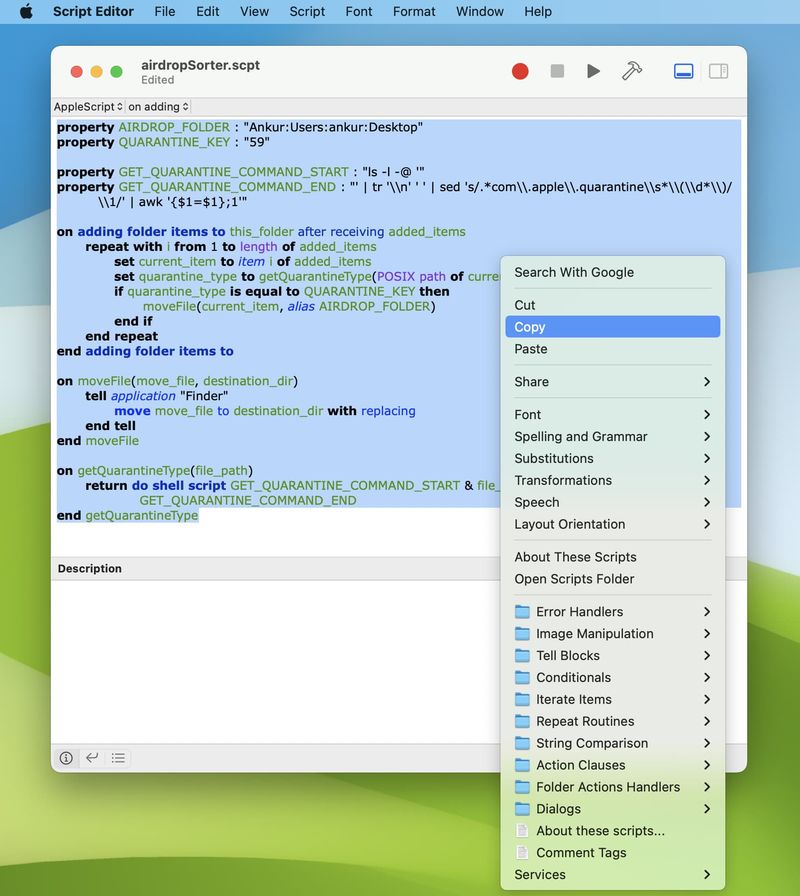Image resolution: width=800 pixels, height=896 pixels.
Task: Click the Description pane header
Action: point(90,569)
